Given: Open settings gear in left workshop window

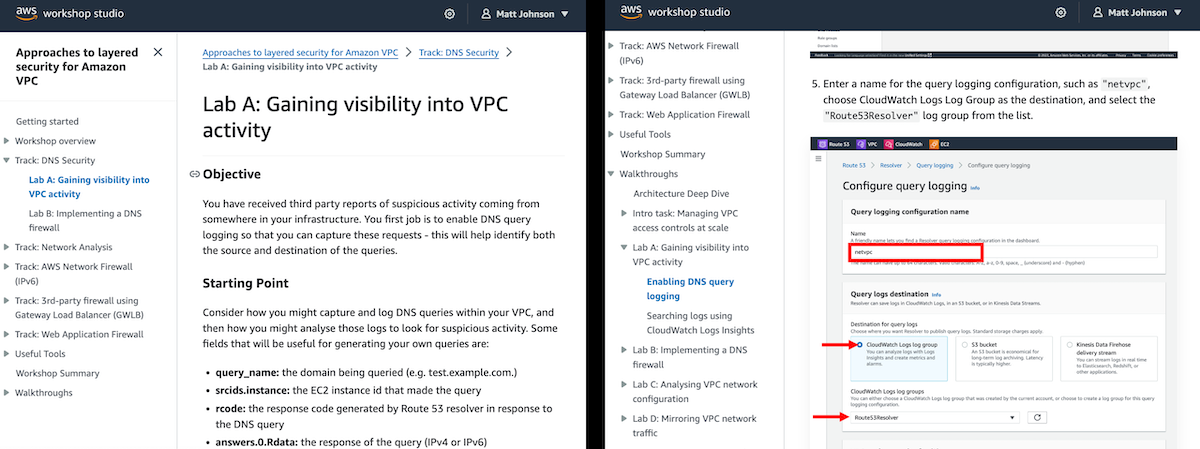Looking at the screenshot, I should 450,13.
